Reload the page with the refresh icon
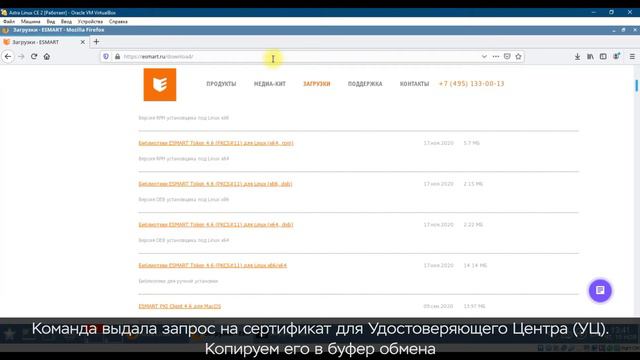640x360 pixels. click(x=34, y=57)
